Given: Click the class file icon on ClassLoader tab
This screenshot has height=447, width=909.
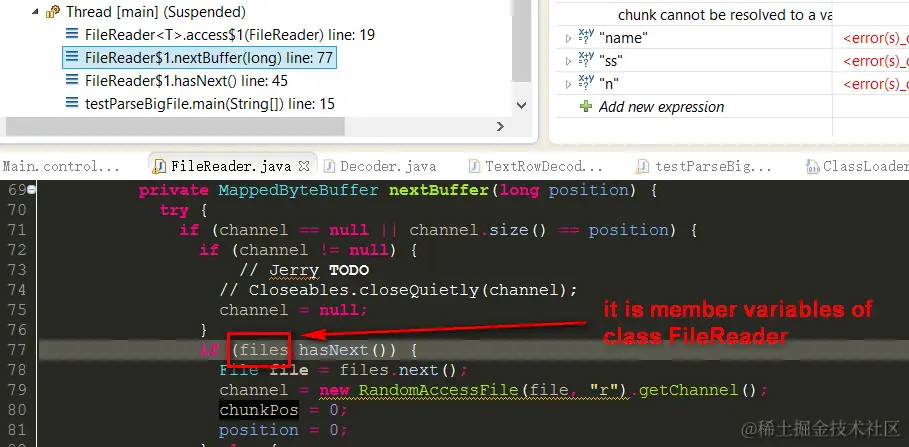Looking at the screenshot, I should coord(813,166).
